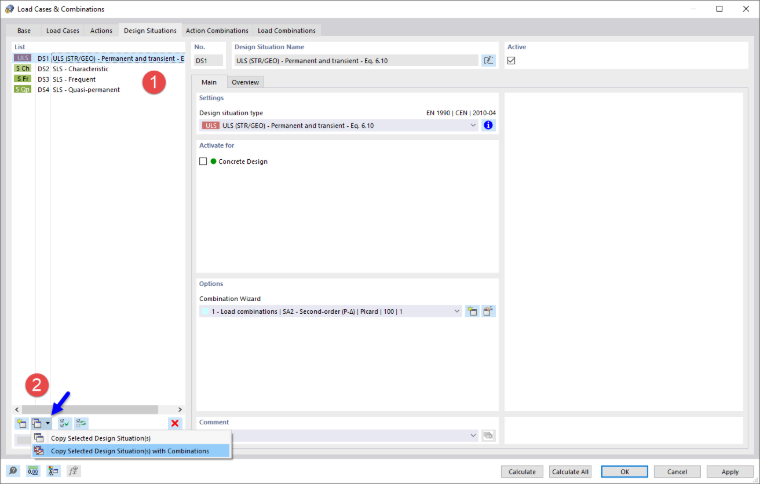Open the Design situation type dropdown
The image size is (760, 484).
(x=473, y=125)
